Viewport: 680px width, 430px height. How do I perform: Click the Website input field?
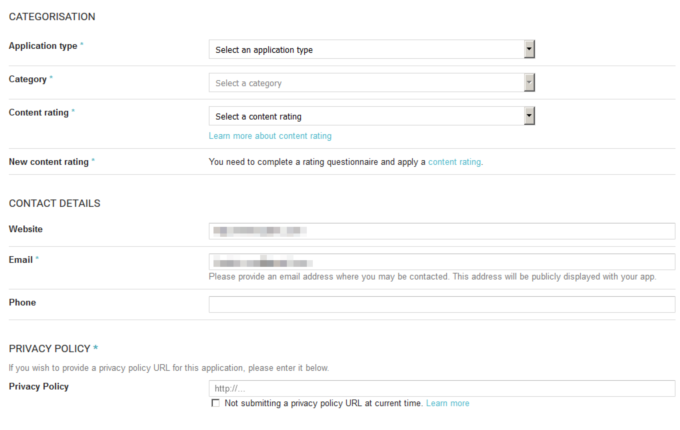[442, 231]
